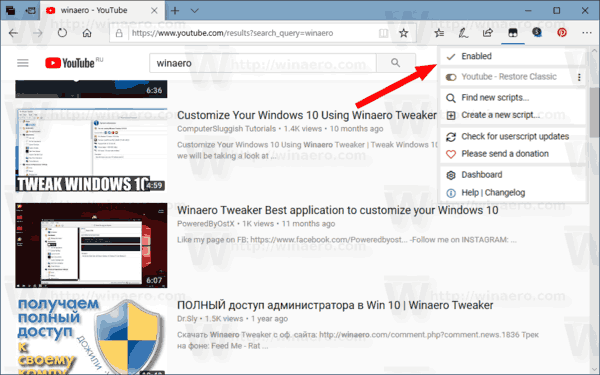Close the winaero - YouTube tab

click(x=154, y=11)
